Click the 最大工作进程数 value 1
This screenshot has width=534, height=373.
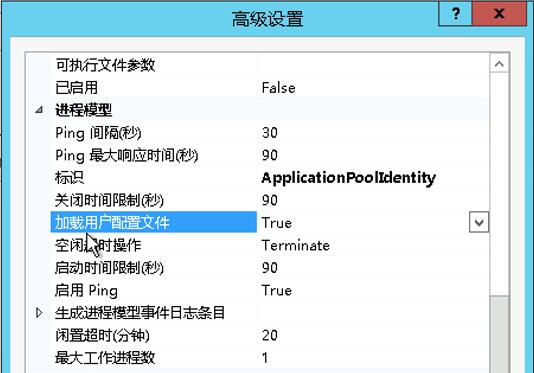click(265, 358)
